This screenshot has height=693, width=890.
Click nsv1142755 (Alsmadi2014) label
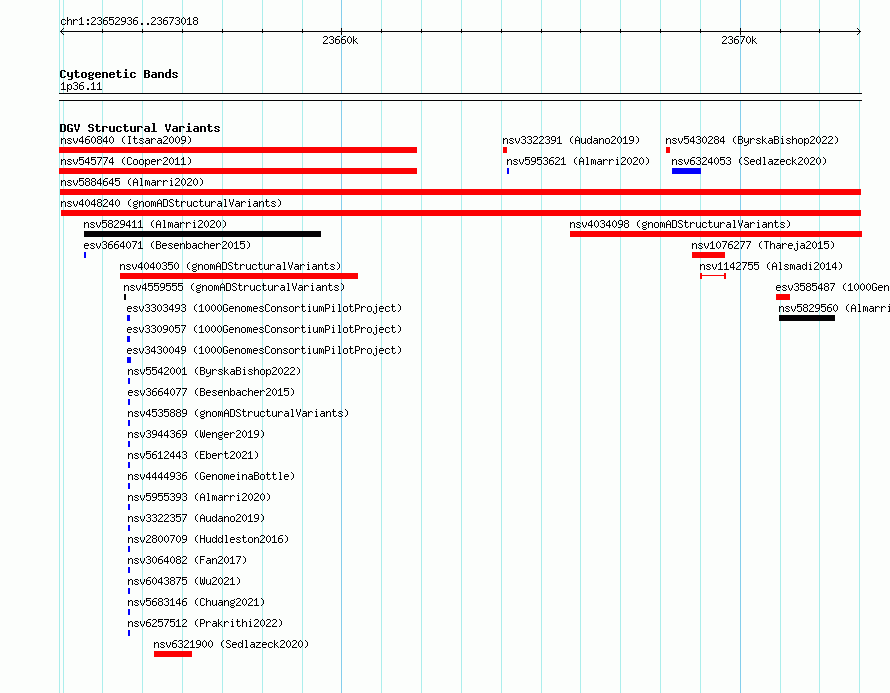tap(771, 266)
